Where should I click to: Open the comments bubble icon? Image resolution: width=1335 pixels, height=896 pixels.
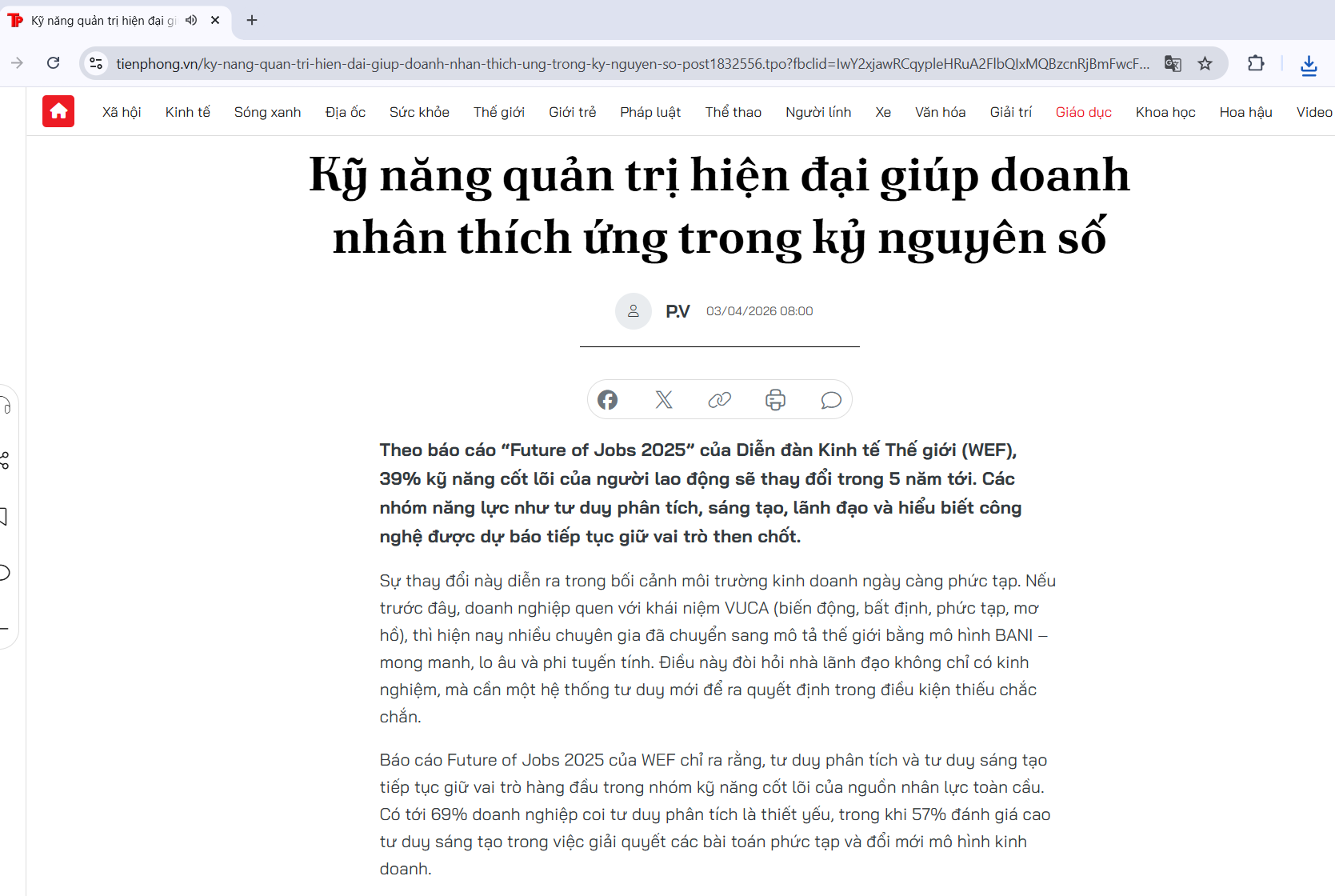831,400
